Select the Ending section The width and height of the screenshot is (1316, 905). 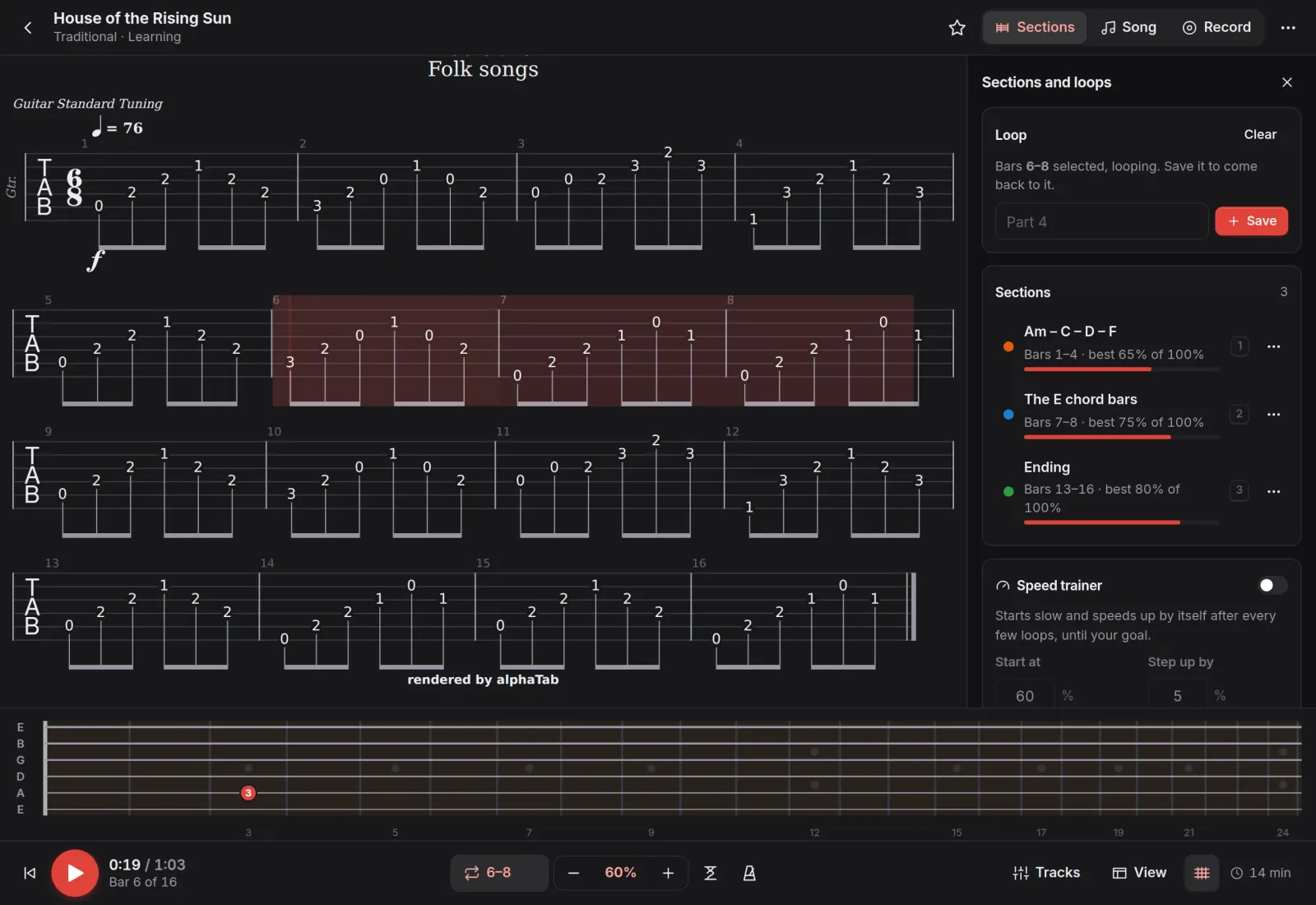1107,490
